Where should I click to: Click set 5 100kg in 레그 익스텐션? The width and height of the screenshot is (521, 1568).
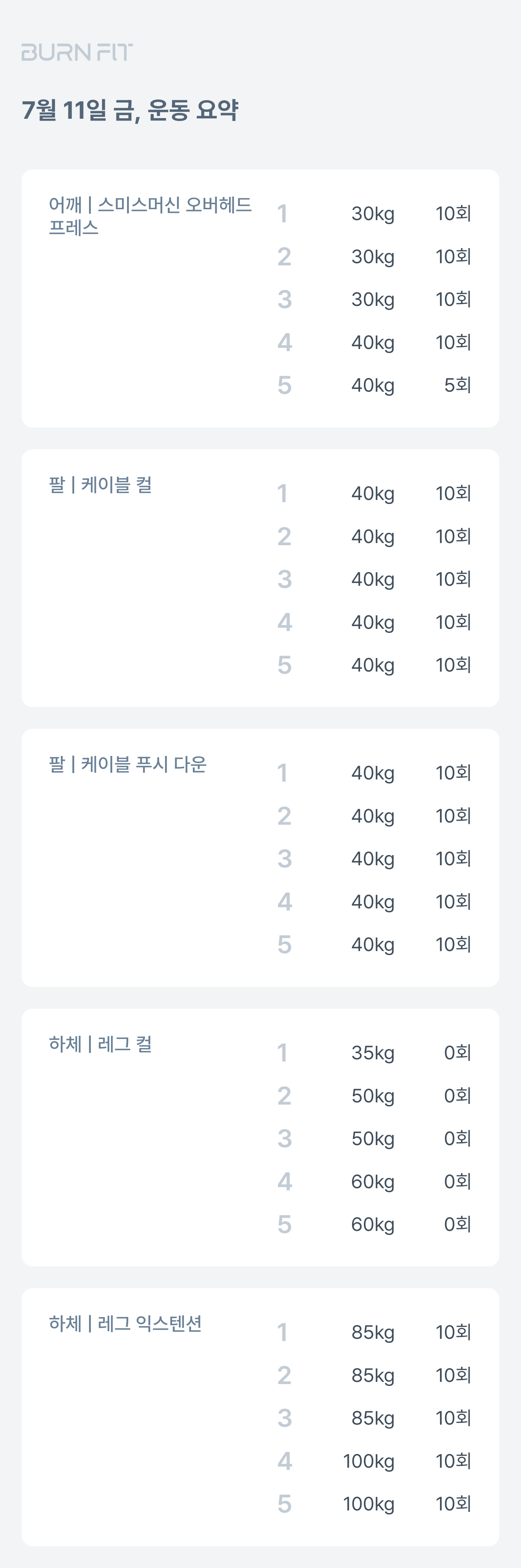tap(368, 1504)
